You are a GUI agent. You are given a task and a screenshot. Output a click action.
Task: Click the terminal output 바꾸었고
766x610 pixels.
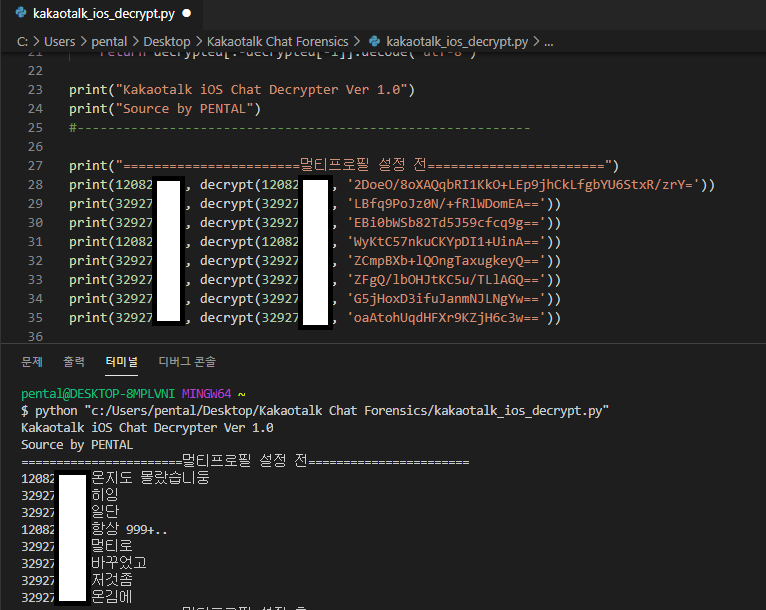pyautogui.click(x=119, y=563)
